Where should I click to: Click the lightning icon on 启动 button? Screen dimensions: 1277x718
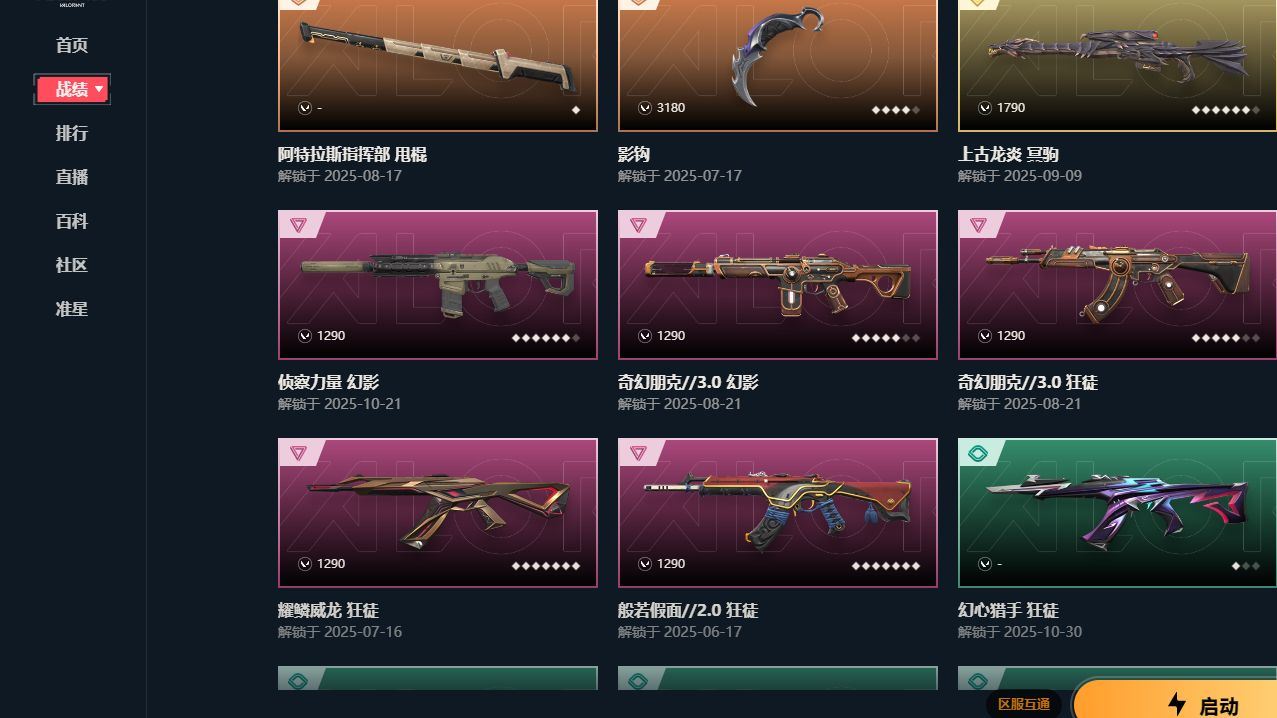(x=1177, y=703)
